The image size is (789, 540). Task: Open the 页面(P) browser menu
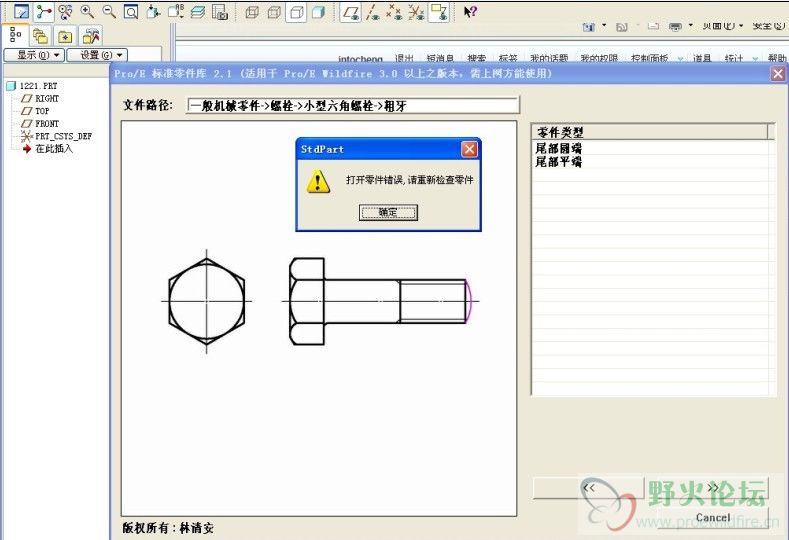(723, 26)
